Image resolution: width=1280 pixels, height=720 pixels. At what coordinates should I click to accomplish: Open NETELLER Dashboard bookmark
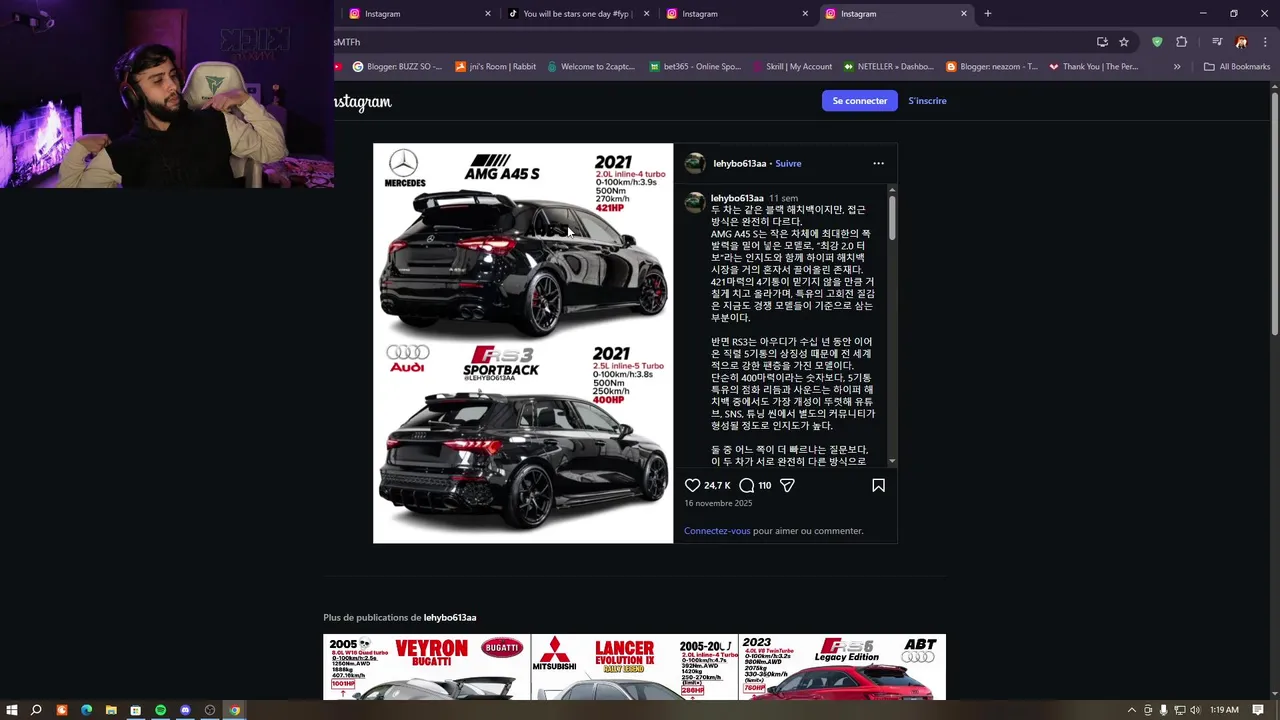(888, 67)
